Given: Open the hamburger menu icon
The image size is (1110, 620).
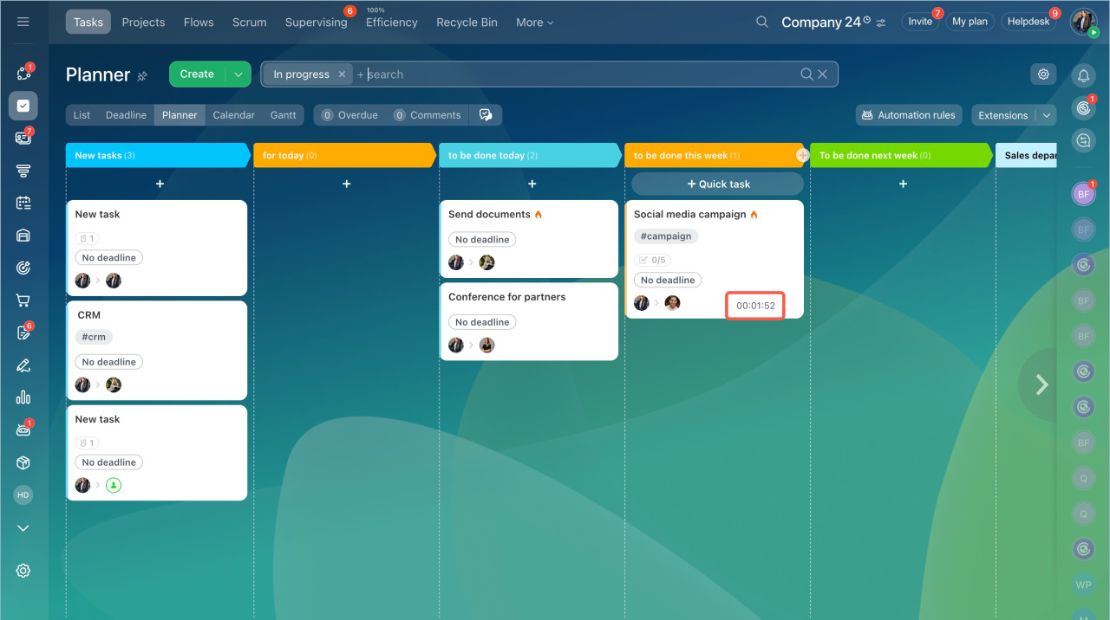Looking at the screenshot, I should click(23, 22).
